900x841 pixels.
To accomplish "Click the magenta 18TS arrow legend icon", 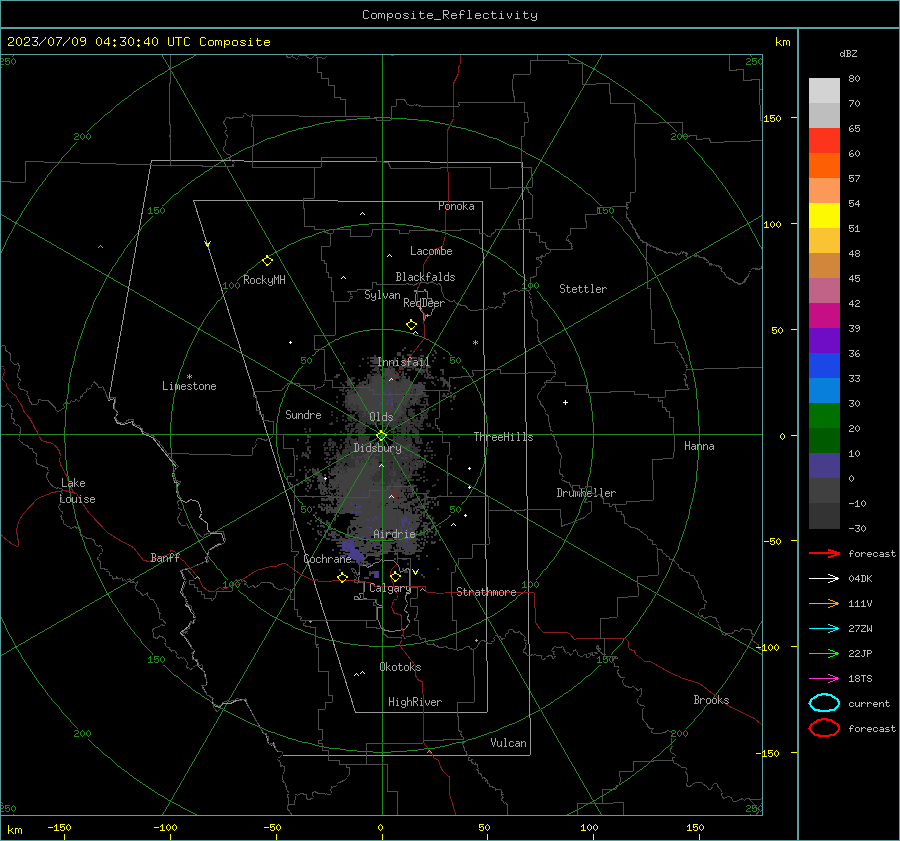I will coord(824,679).
